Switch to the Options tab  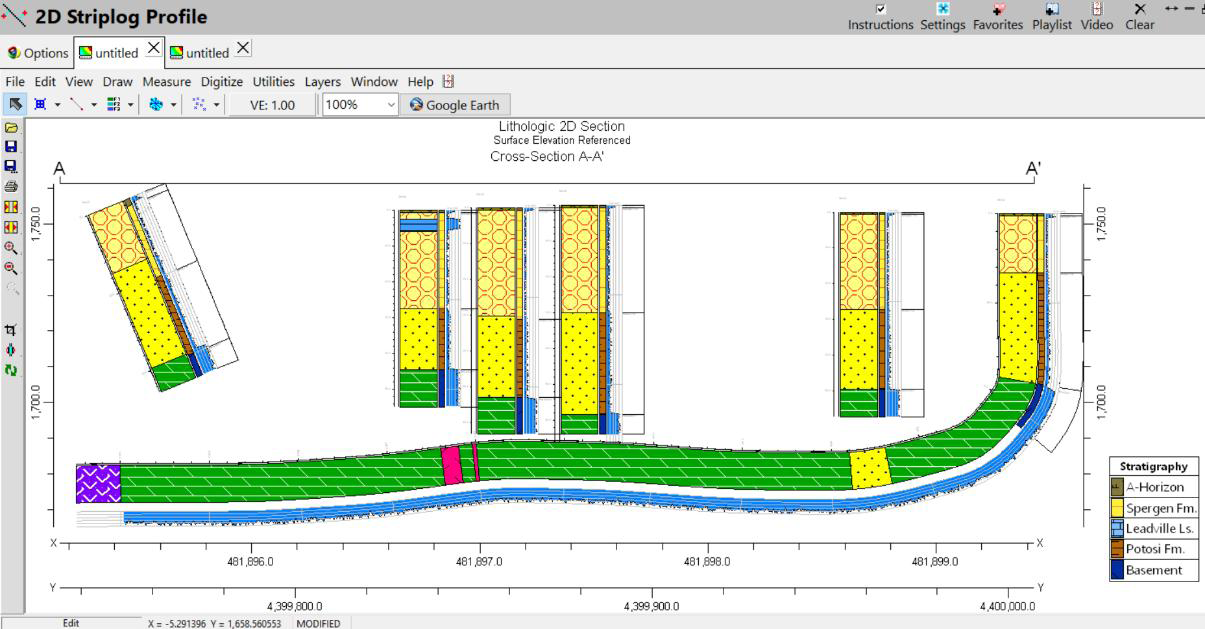(38, 53)
